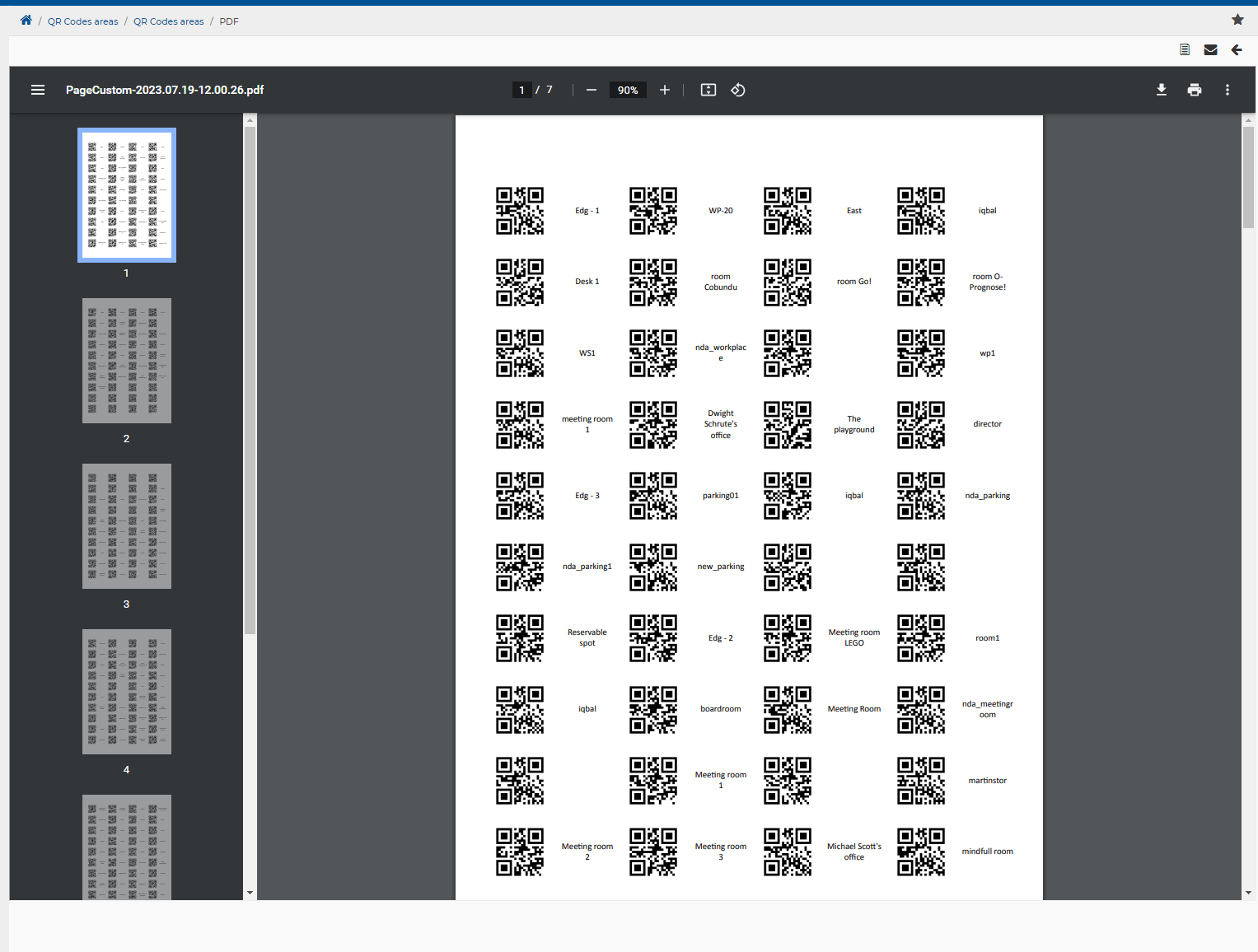
Task: Zoom out with the minus button
Action: [592, 90]
